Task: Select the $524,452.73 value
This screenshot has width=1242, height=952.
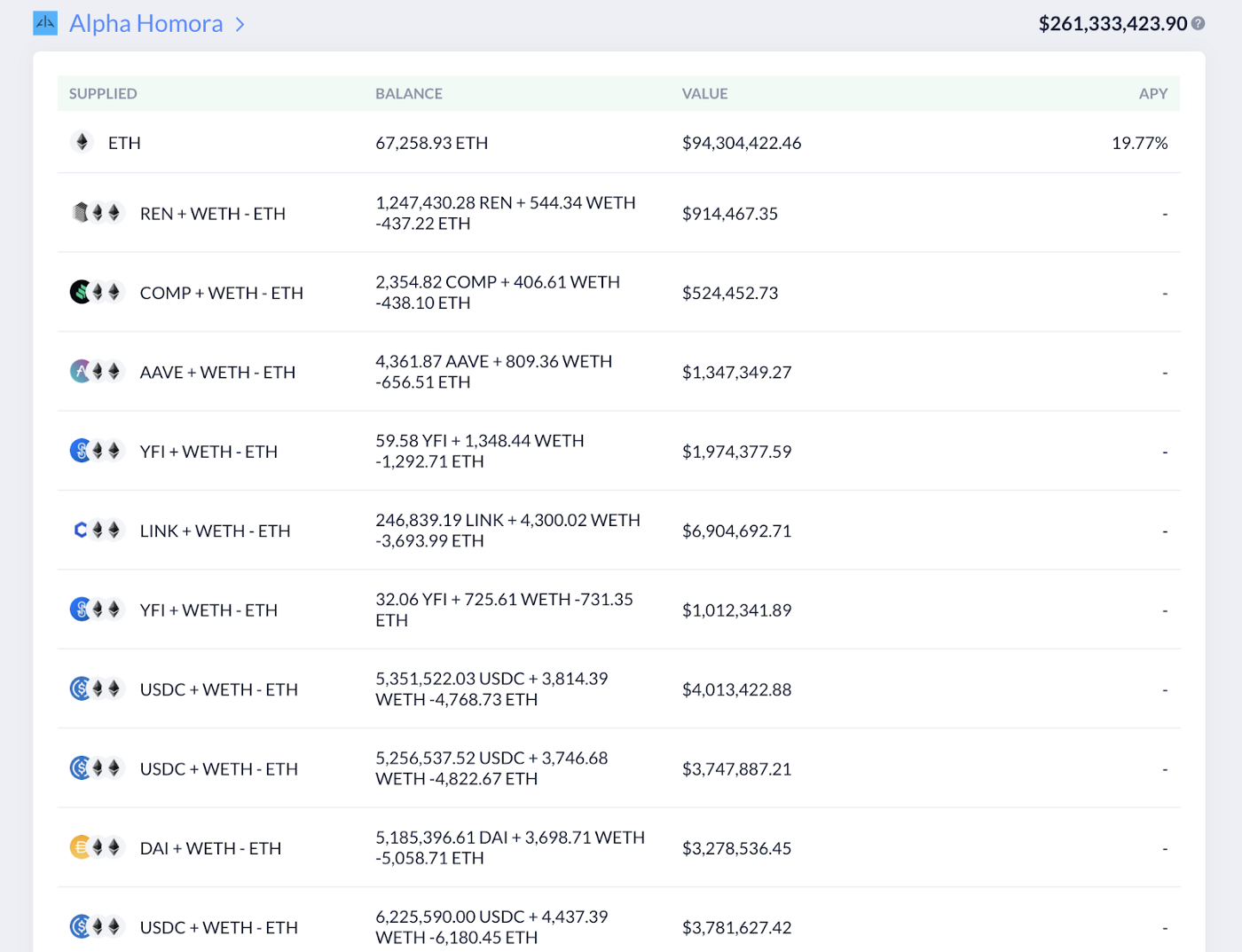Action: point(730,293)
